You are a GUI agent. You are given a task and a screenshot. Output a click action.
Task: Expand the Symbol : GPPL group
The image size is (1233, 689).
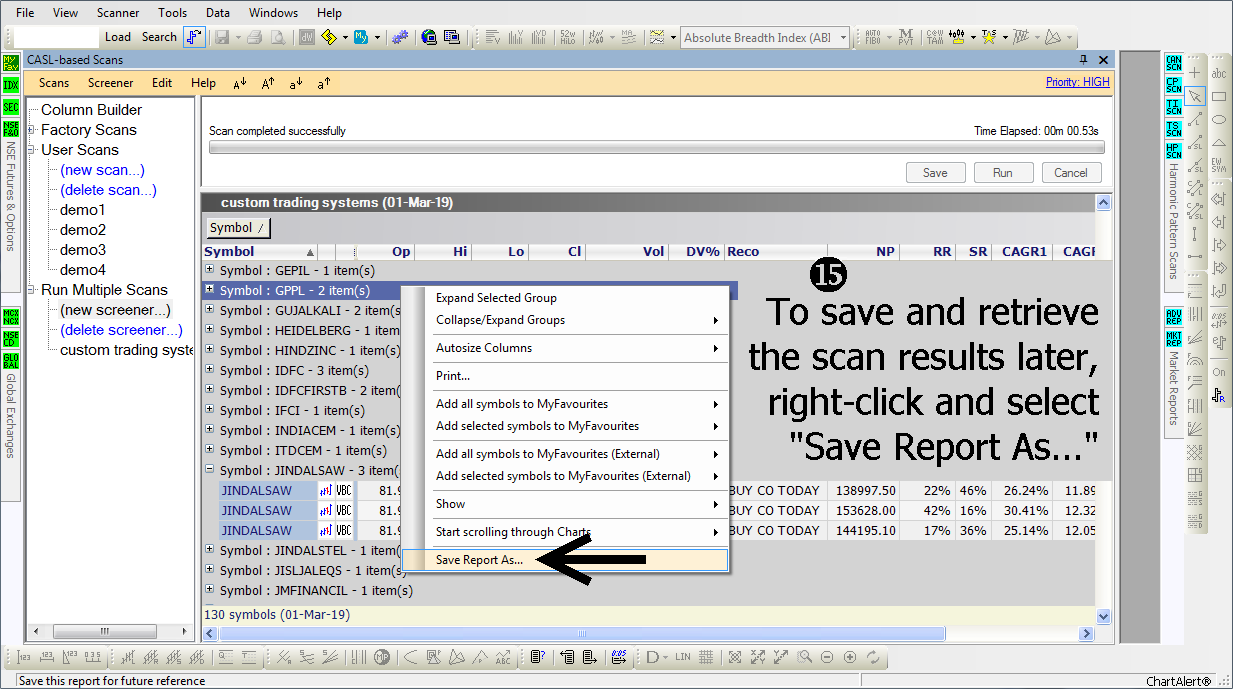click(x=209, y=290)
